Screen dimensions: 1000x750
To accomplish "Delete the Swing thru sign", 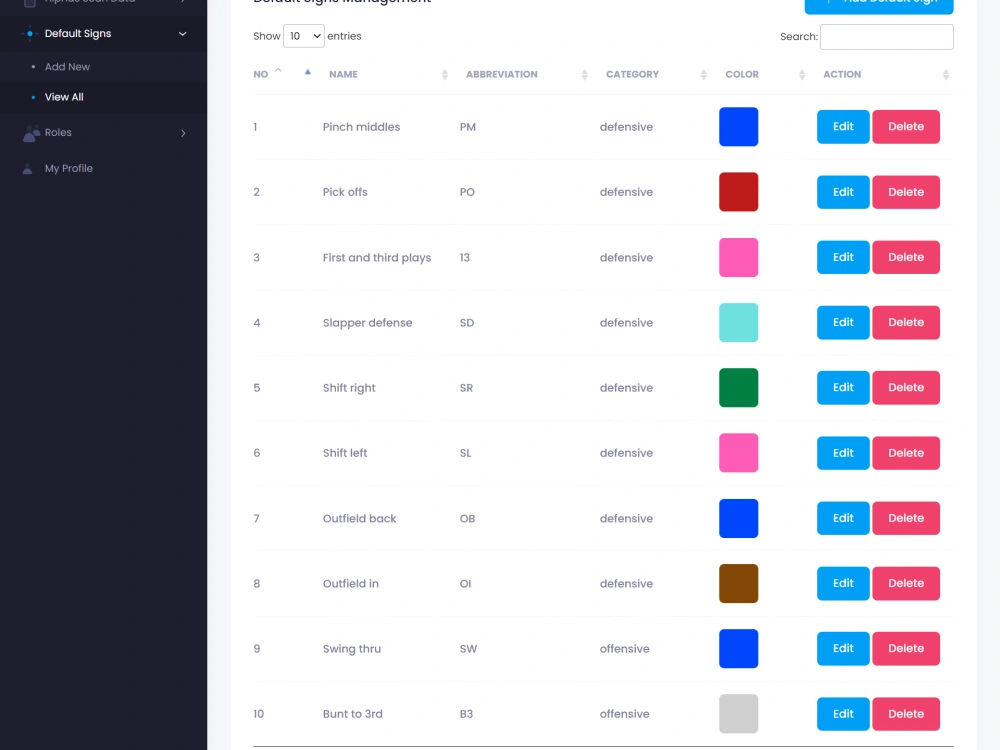I will pyautogui.click(x=906, y=648).
